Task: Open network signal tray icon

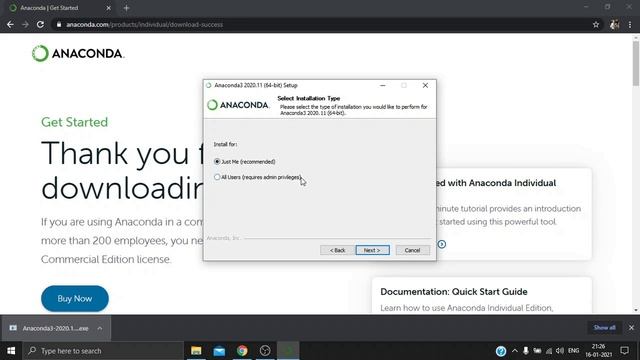Action: tap(549, 351)
